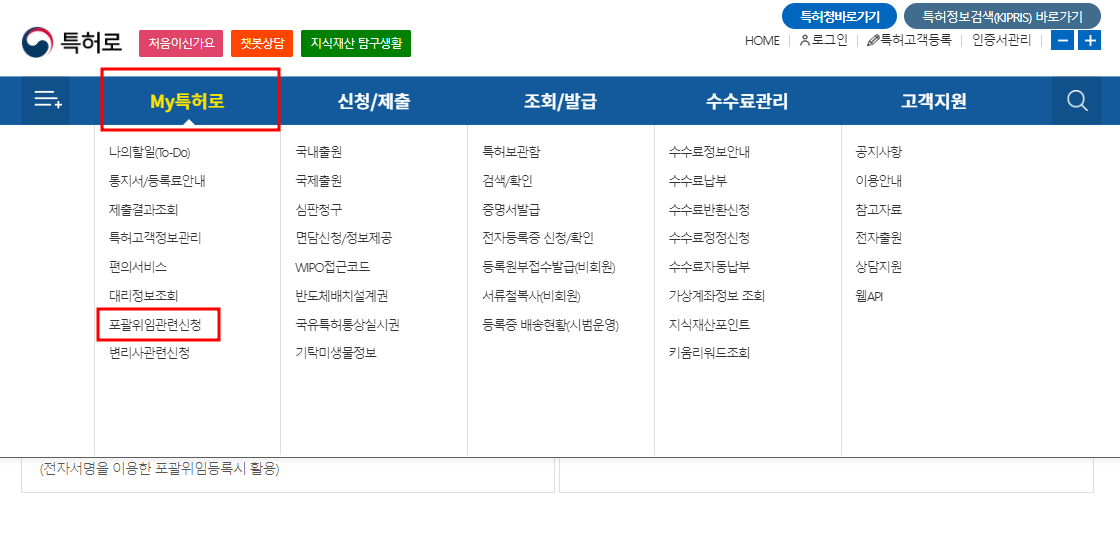
Task: Select WIPO접근코드 menu item
Action: coord(333,267)
